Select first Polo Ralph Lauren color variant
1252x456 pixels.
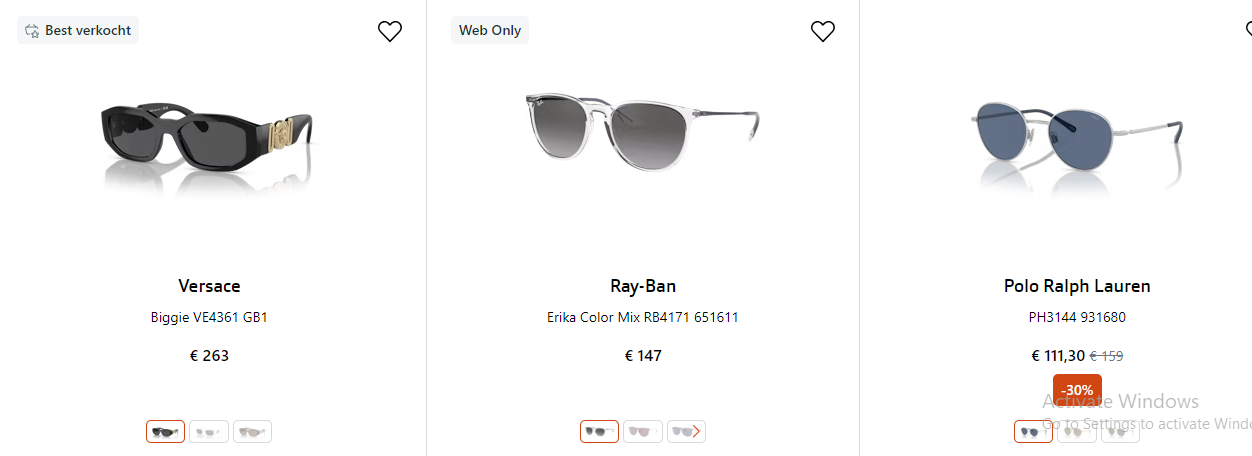(x=1033, y=432)
